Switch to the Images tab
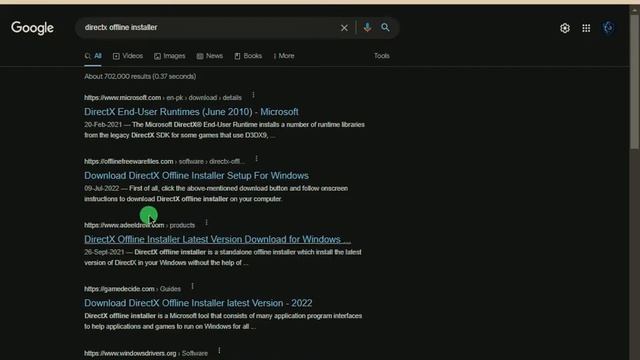This screenshot has width=640, height=360. [x=169, y=56]
